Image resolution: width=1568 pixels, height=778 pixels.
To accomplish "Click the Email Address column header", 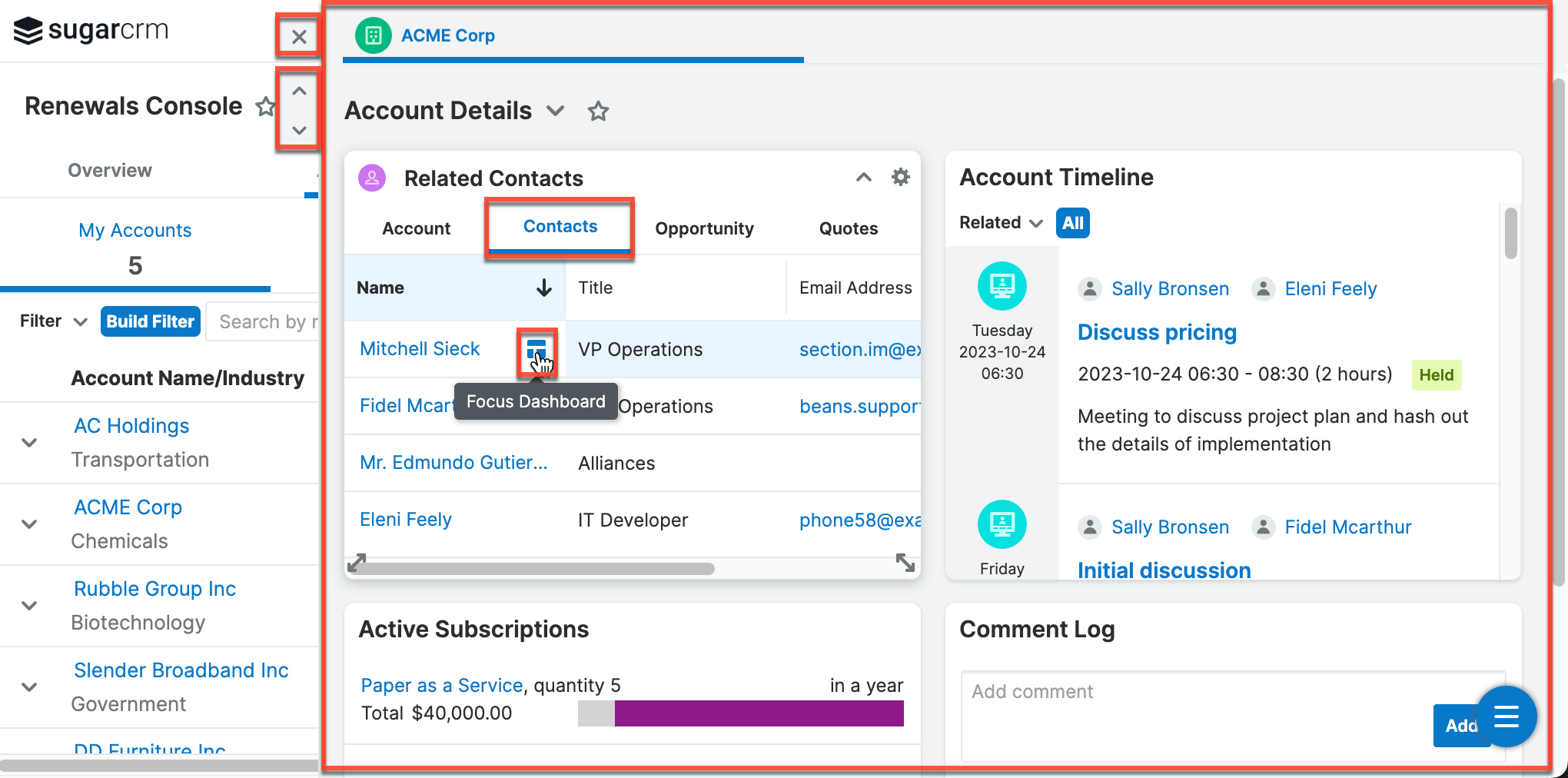I will pyautogui.click(x=855, y=288).
